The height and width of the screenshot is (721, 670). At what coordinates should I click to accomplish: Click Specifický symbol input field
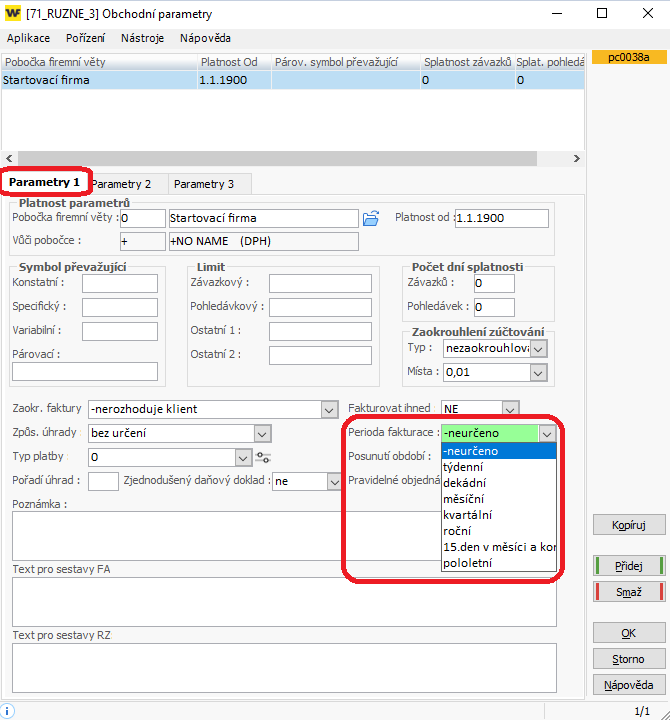click(120, 307)
